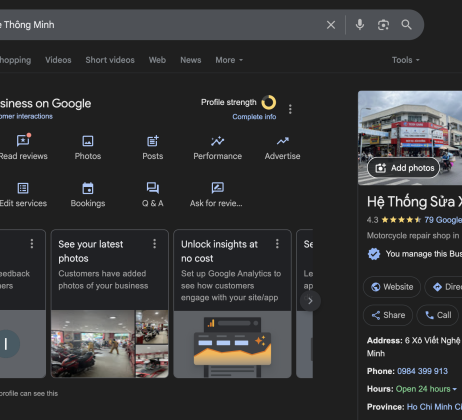Advance card carousel with next arrow
This screenshot has height=420, width=462.
click(x=310, y=301)
